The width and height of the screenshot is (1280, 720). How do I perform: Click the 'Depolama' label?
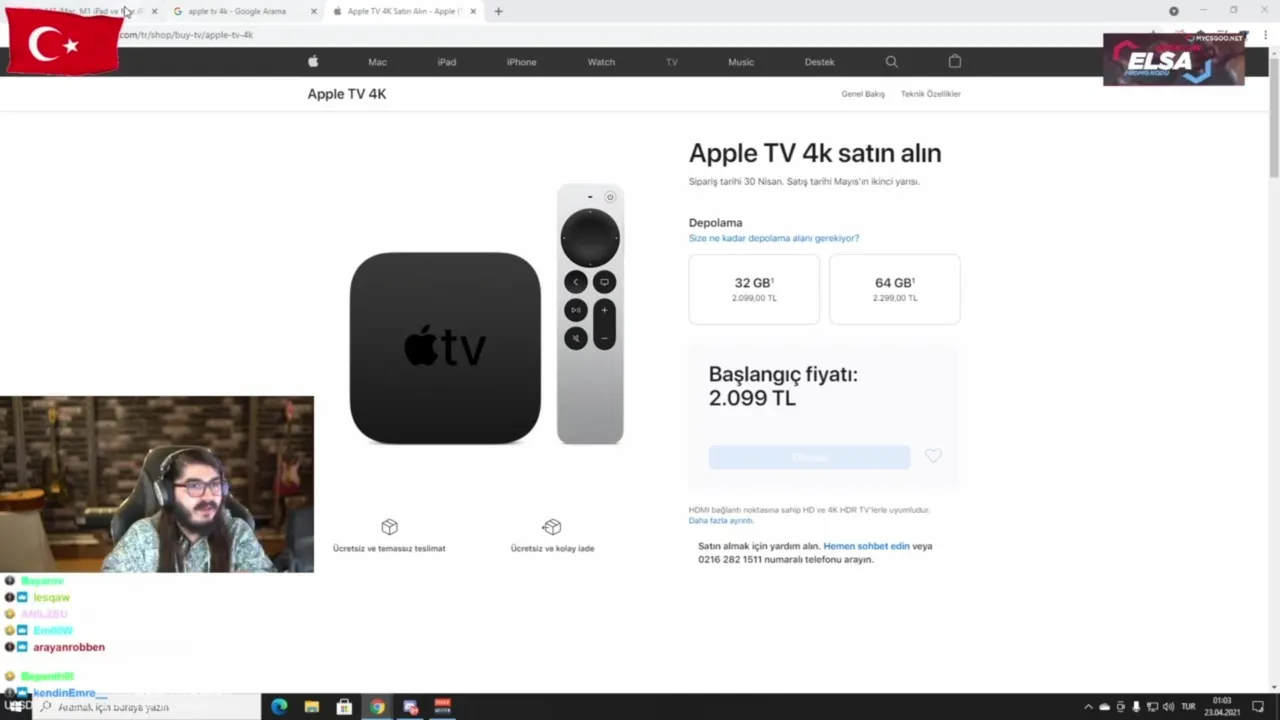tap(715, 223)
